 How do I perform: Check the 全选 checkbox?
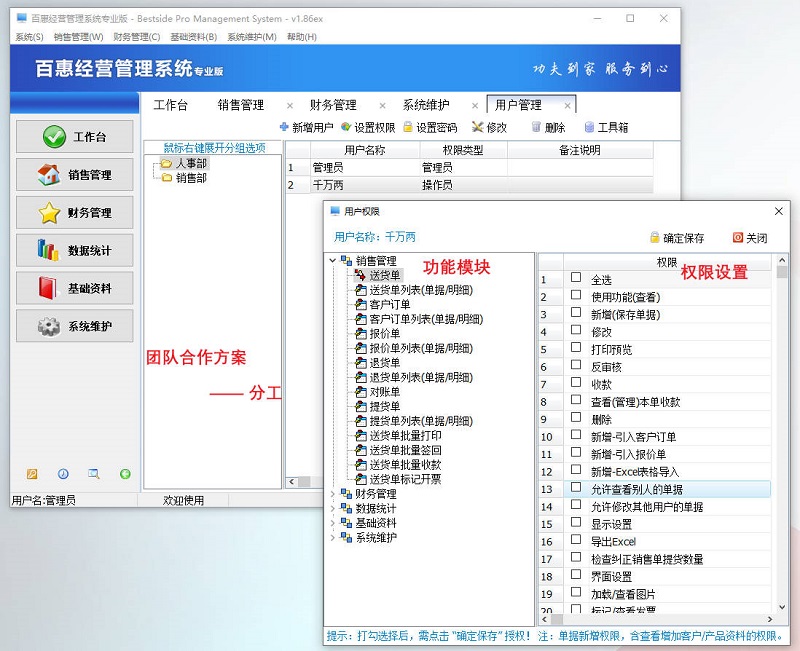tap(576, 277)
